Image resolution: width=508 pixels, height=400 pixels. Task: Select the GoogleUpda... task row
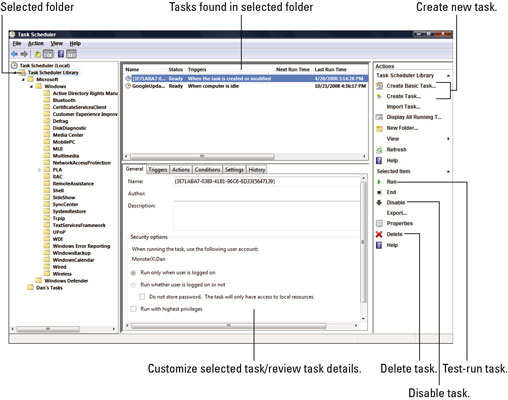(246, 86)
